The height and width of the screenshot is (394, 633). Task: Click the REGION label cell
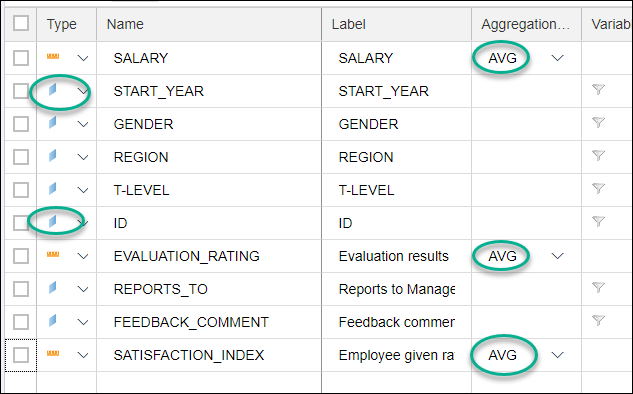(x=396, y=157)
